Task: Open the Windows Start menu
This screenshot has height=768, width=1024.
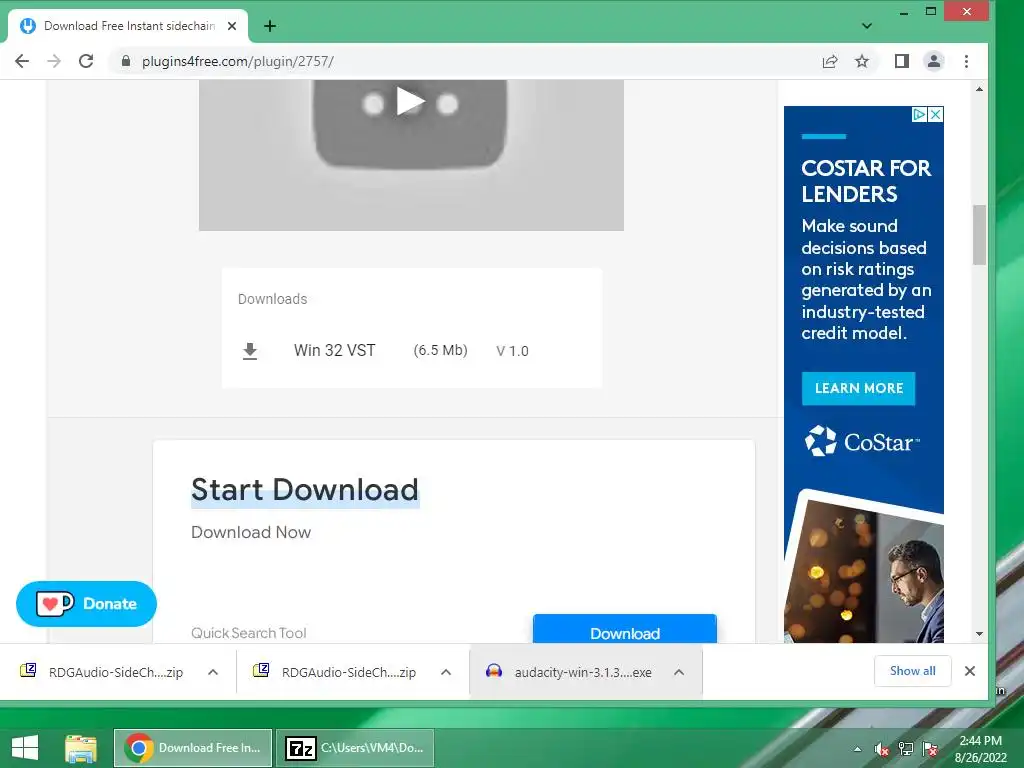Action: pyautogui.click(x=25, y=748)
